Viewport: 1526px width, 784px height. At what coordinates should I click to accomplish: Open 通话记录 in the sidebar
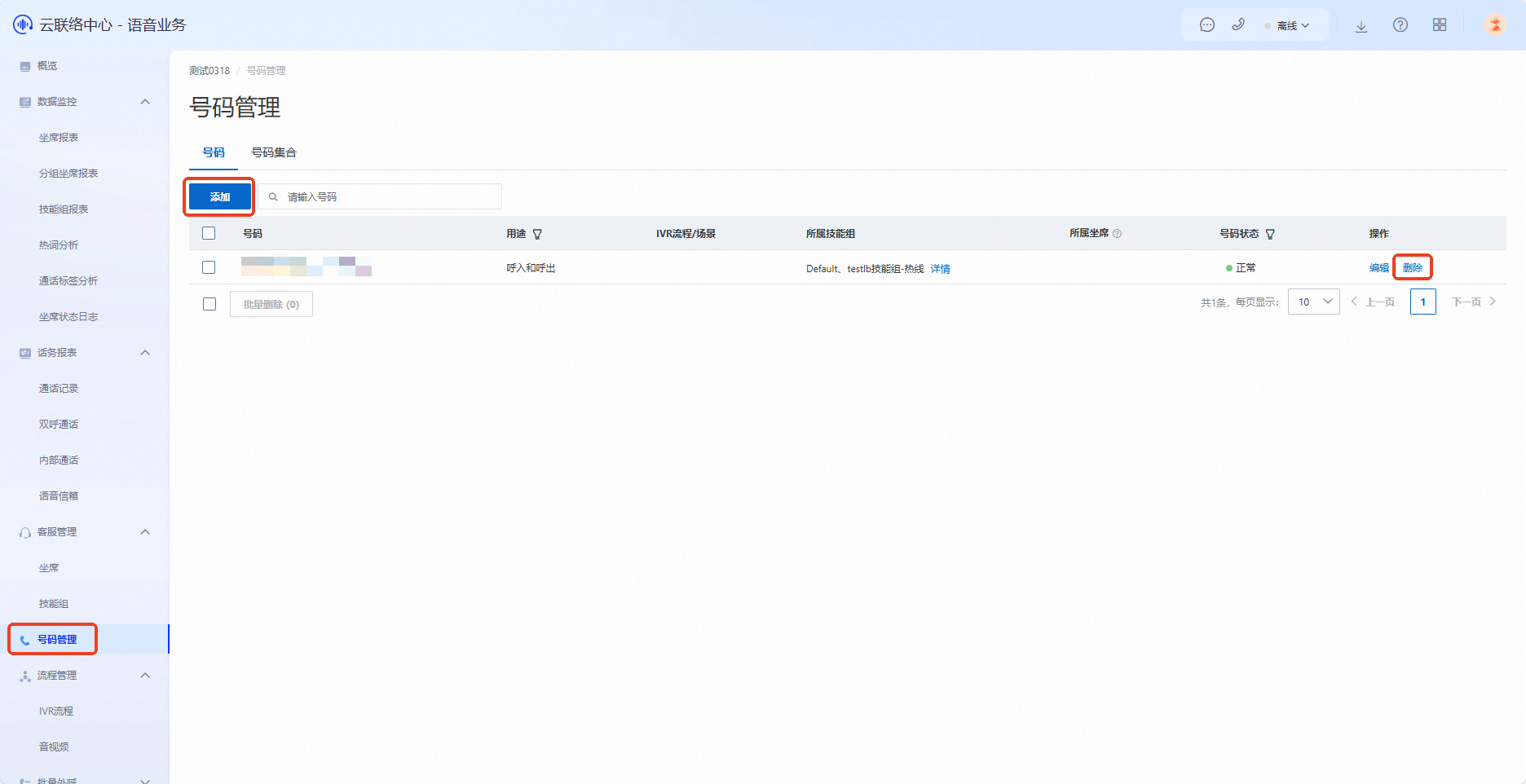pos(59,389)
